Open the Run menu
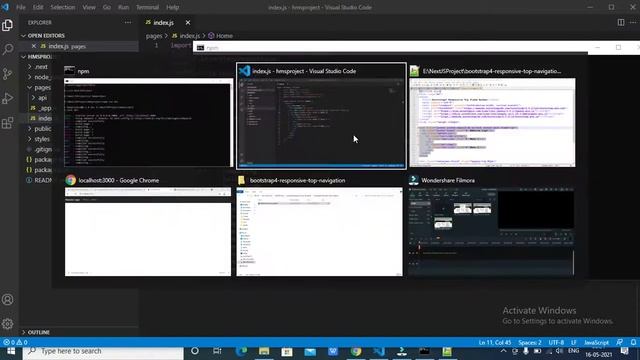The width and height of the screenshot is (640, 360). [123, 7]
